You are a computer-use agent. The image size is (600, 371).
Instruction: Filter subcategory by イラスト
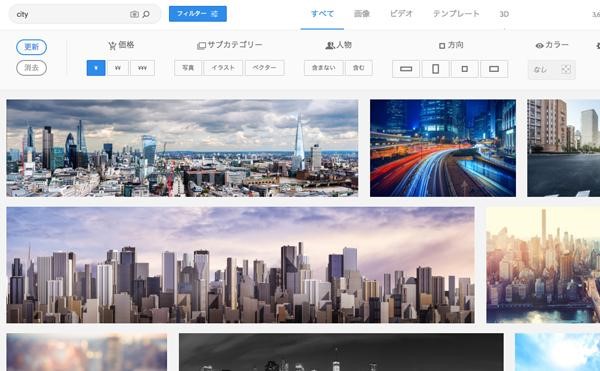click(223, 68)
